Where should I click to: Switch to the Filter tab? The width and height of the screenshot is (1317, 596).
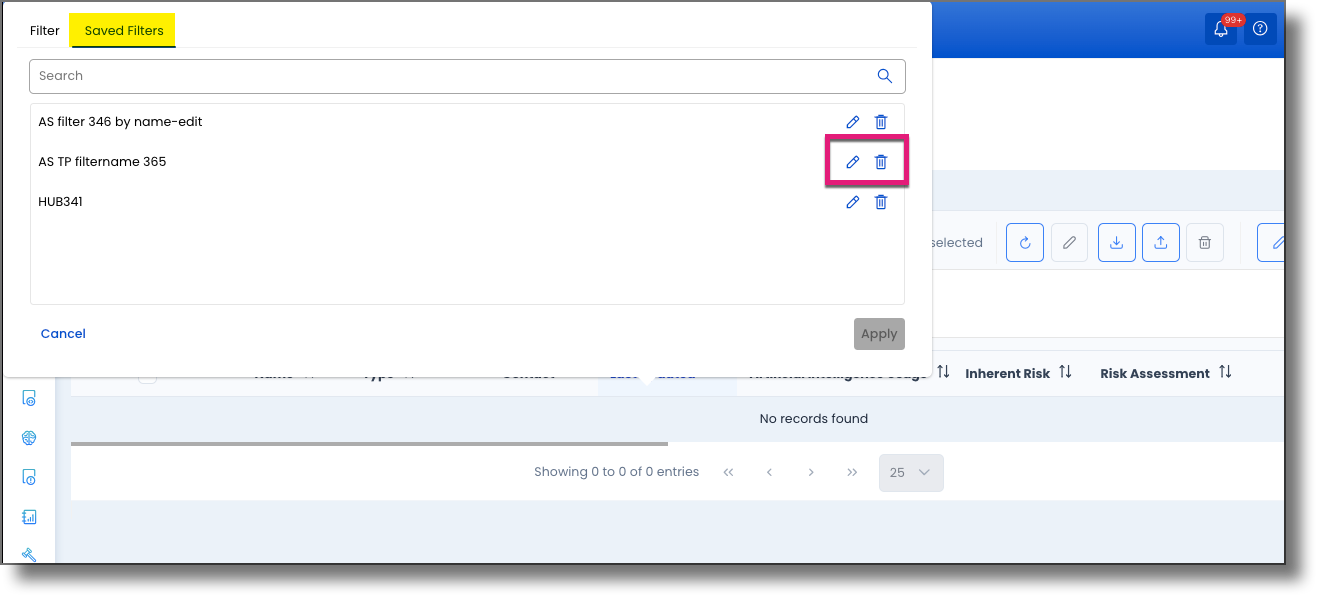point(44,30)
